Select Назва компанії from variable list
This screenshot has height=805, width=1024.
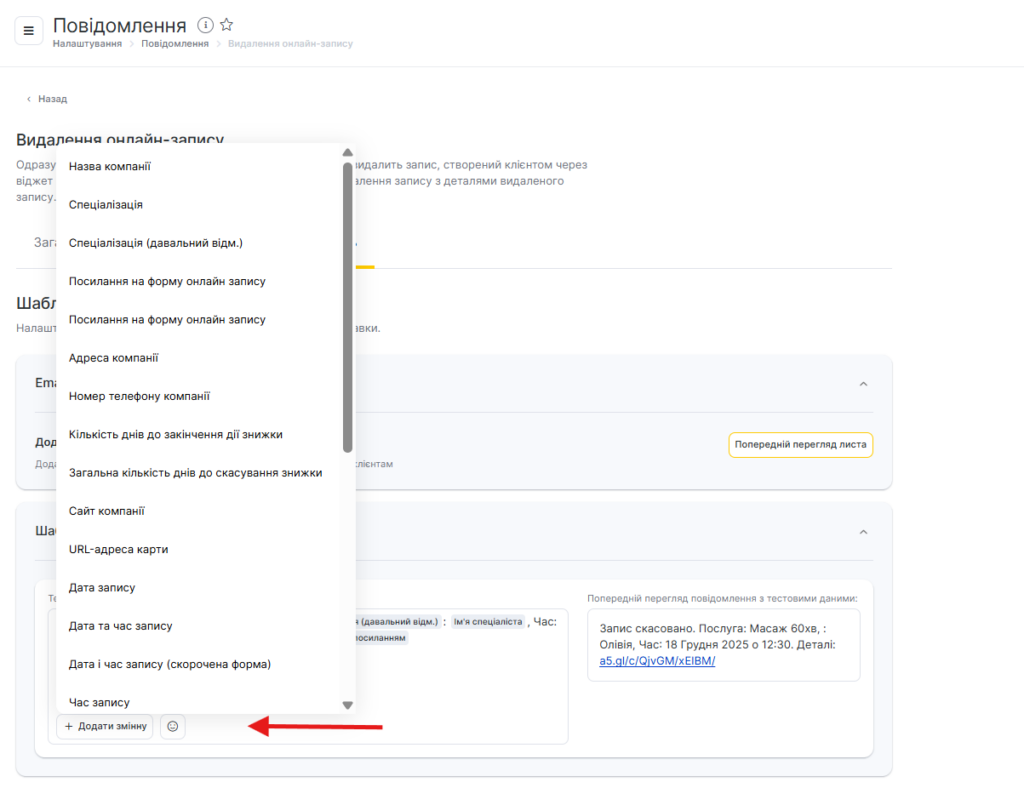(x=110, y=167)
